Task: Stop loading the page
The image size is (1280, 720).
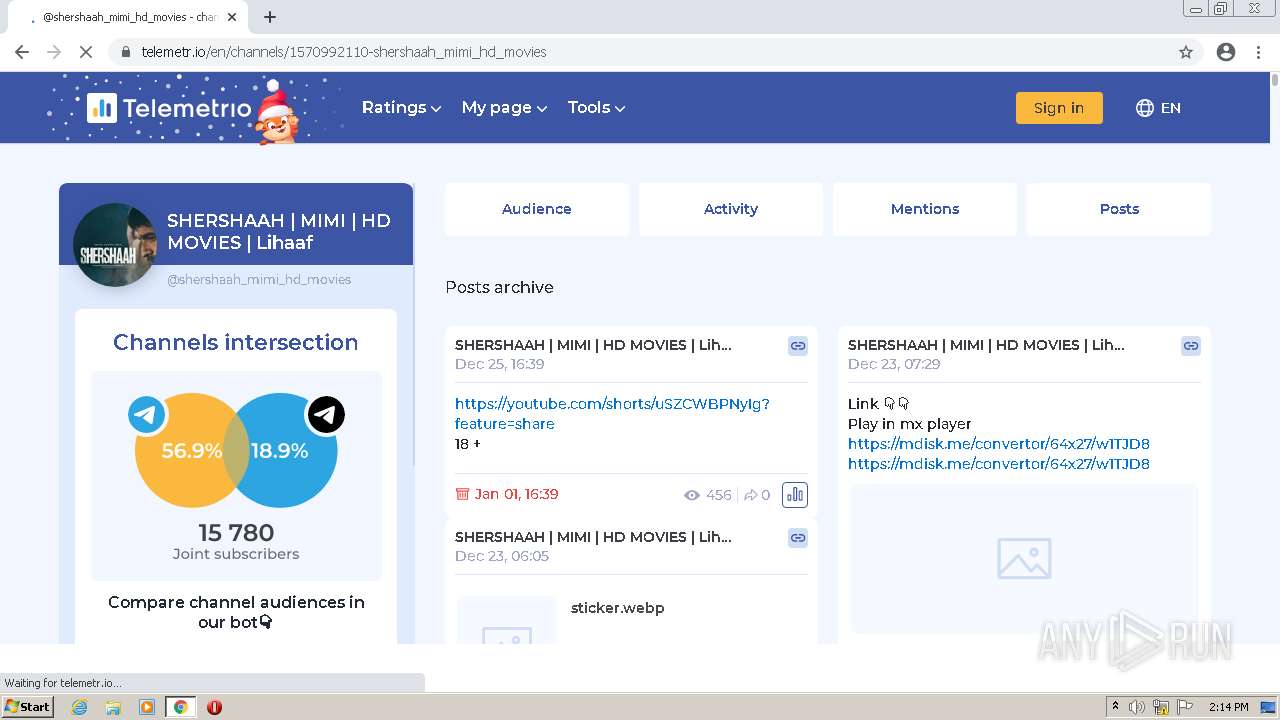Action: (86, 52)
